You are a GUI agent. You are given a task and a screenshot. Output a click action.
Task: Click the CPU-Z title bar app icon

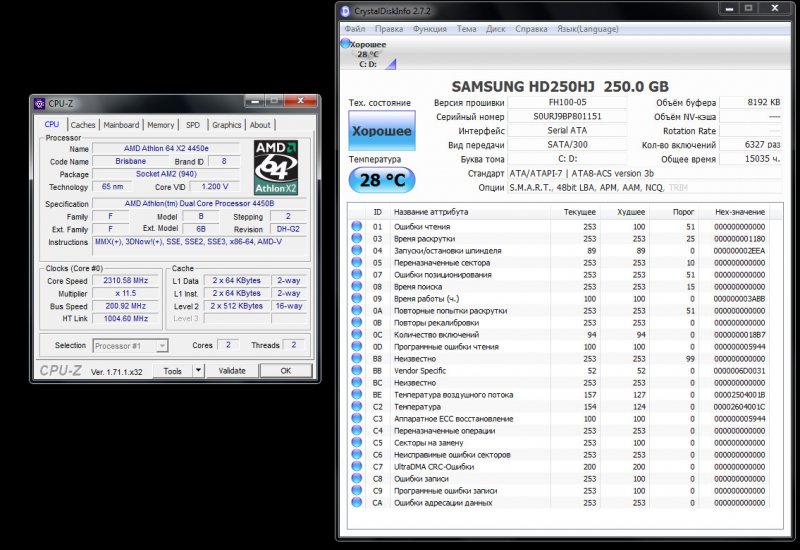(x=39, y=104)
